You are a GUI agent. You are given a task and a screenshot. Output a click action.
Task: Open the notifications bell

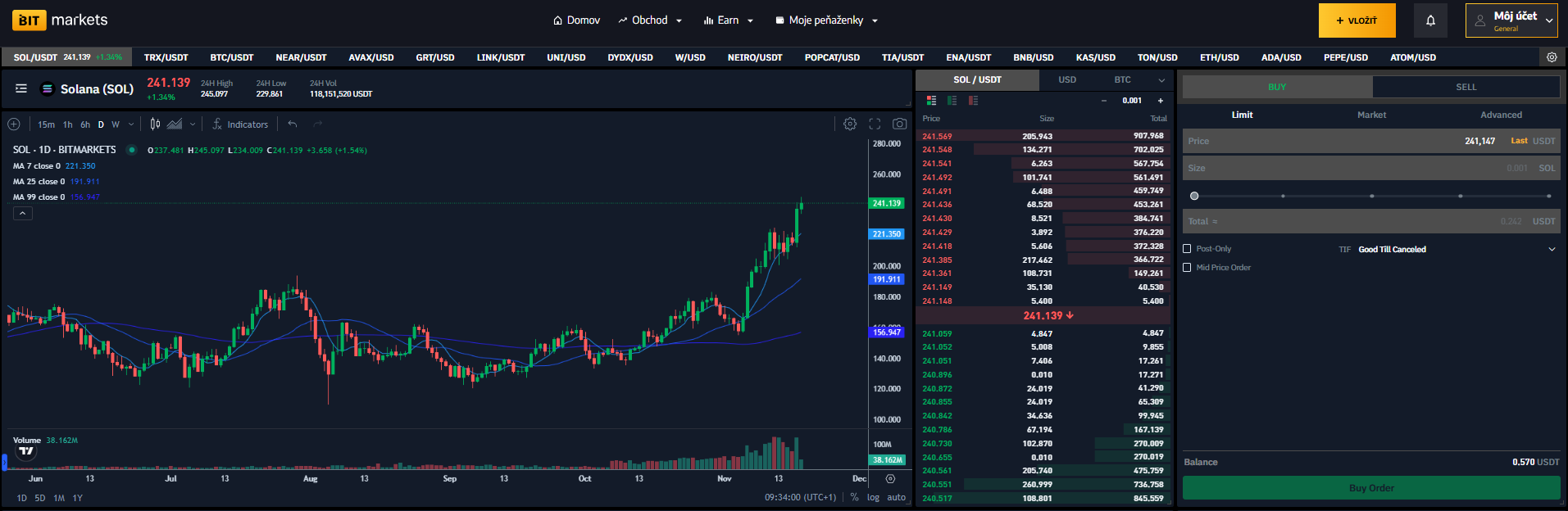tap(1430, 20)
